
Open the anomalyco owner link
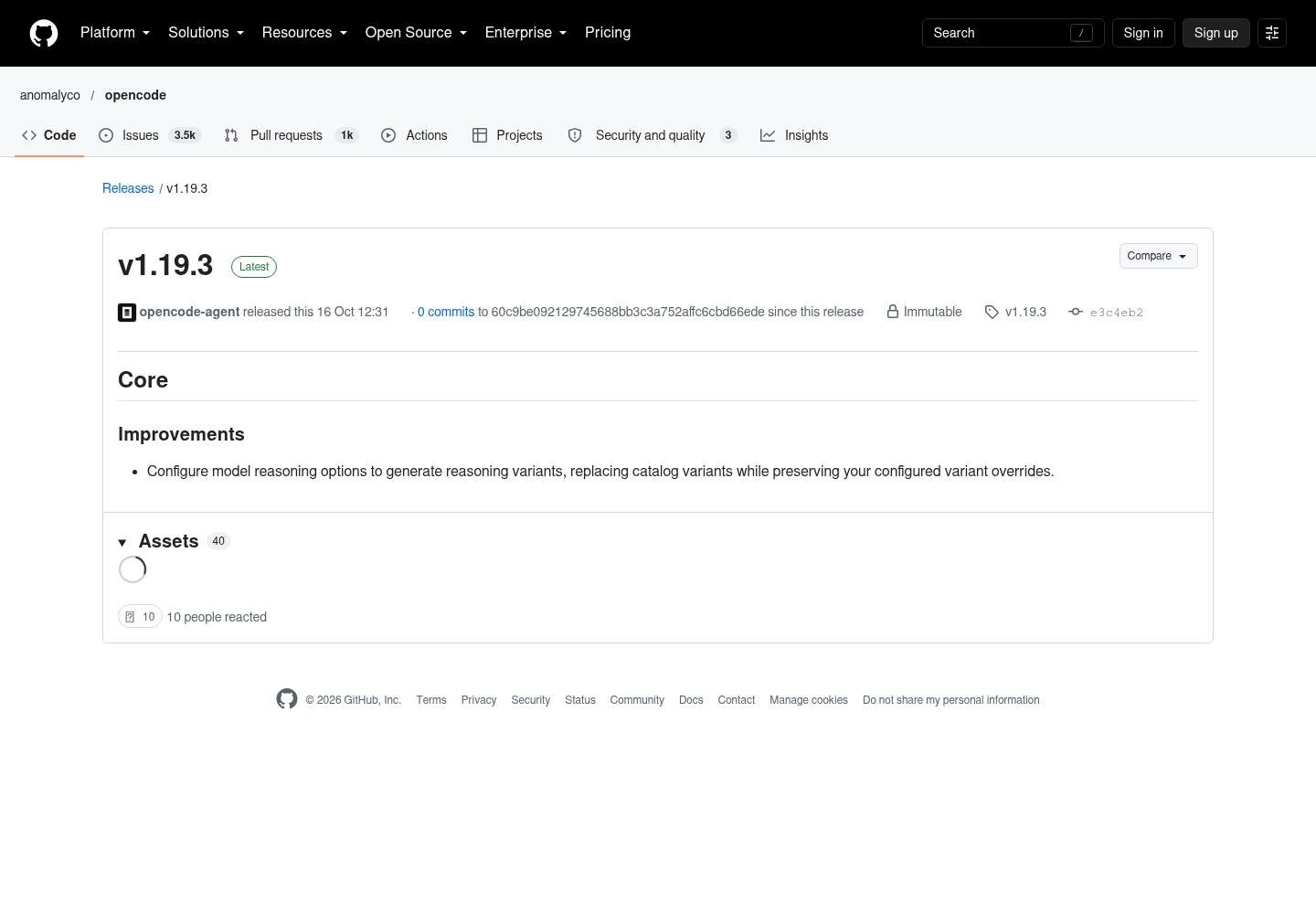[x=50, y=95]
